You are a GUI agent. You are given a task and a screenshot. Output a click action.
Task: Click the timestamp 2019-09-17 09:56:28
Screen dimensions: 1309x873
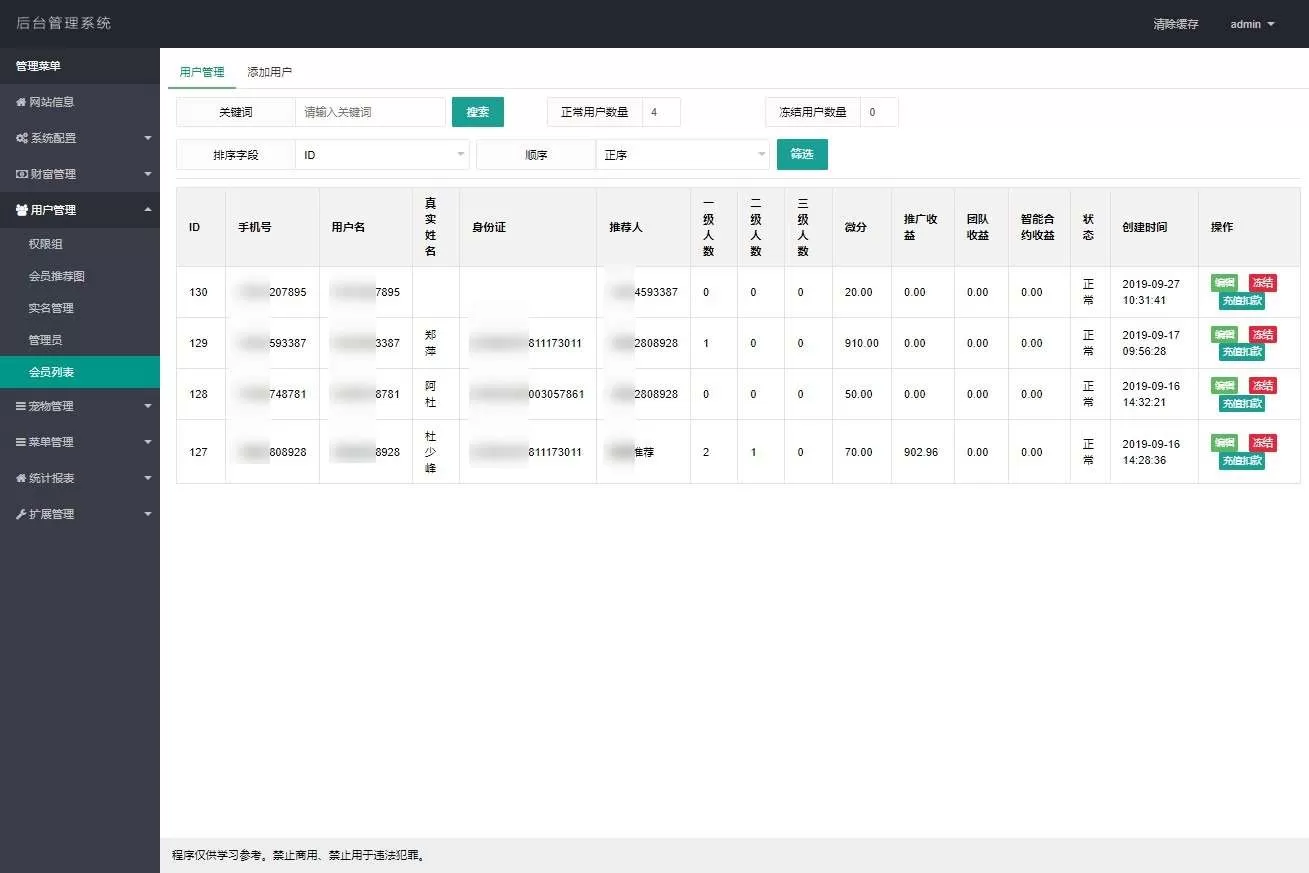click(1151, 343)
